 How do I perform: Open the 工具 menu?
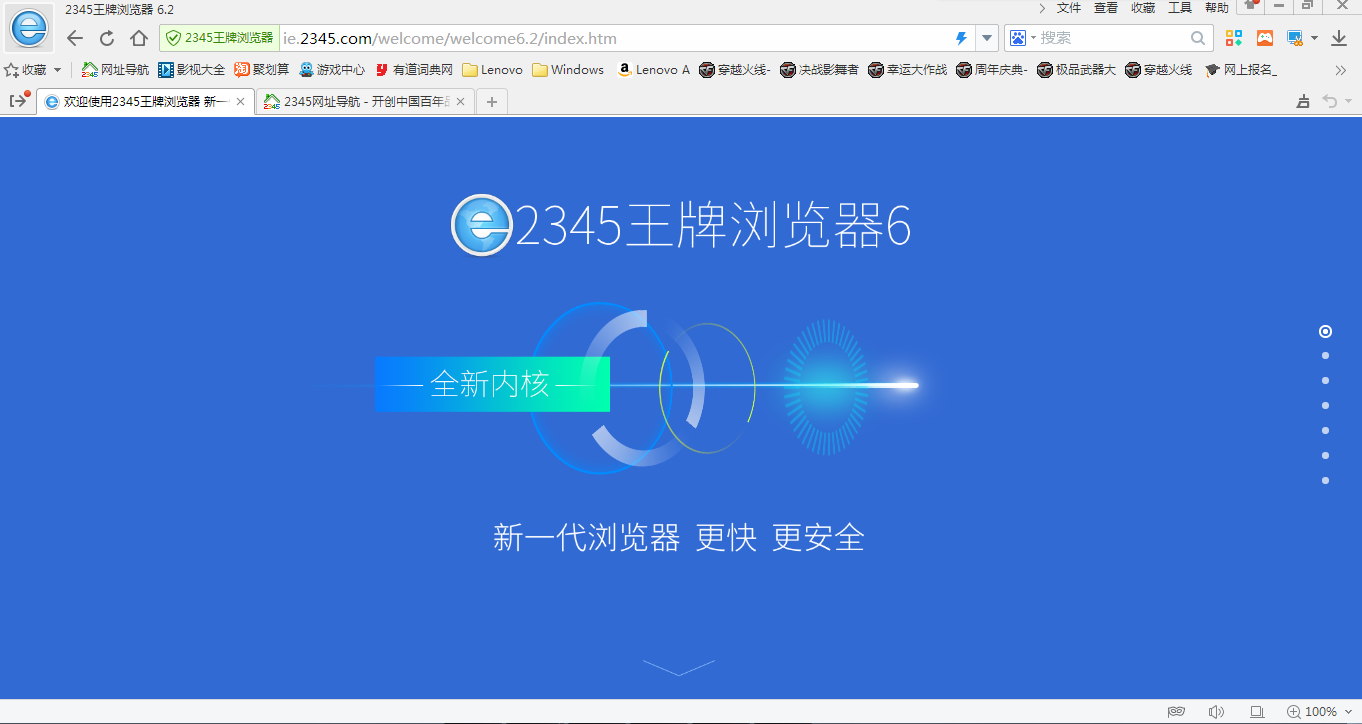[1179, 8]
